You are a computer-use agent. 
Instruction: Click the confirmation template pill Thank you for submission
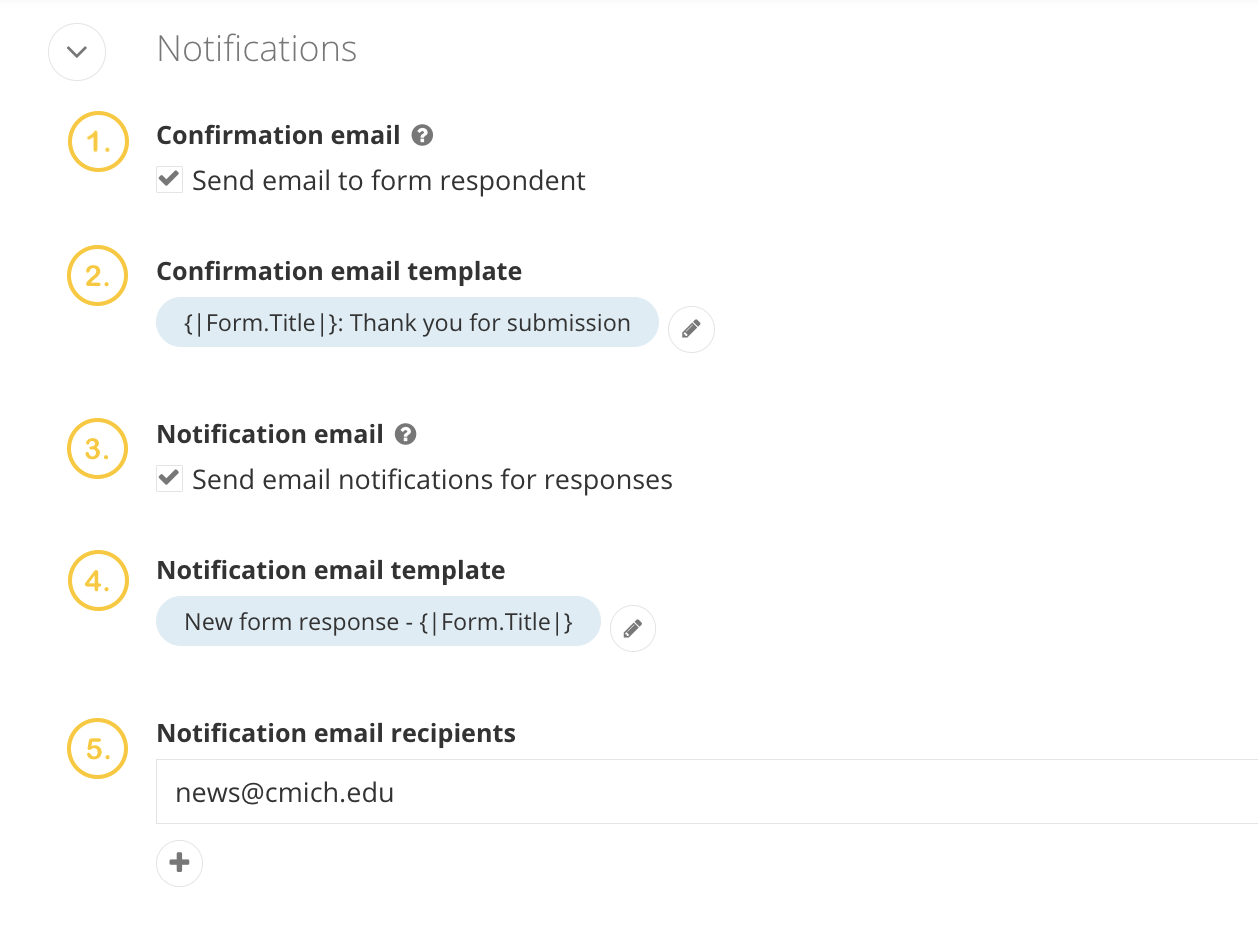406,322
